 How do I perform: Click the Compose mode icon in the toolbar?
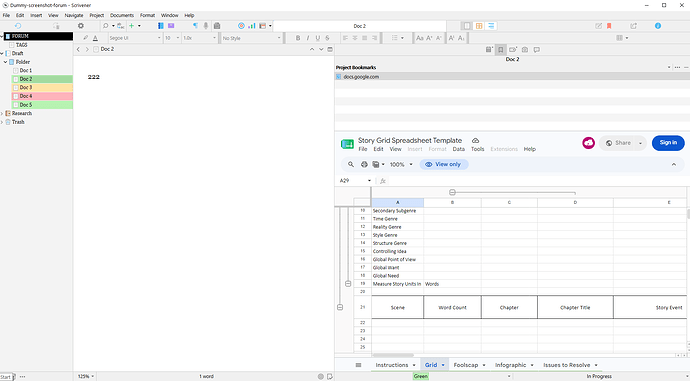click(171, 26)
